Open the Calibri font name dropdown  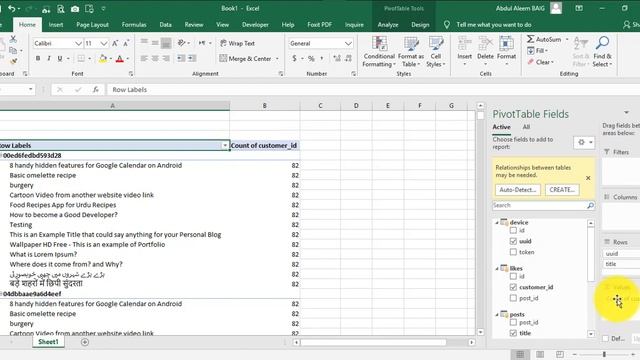[x=78, y=43]
